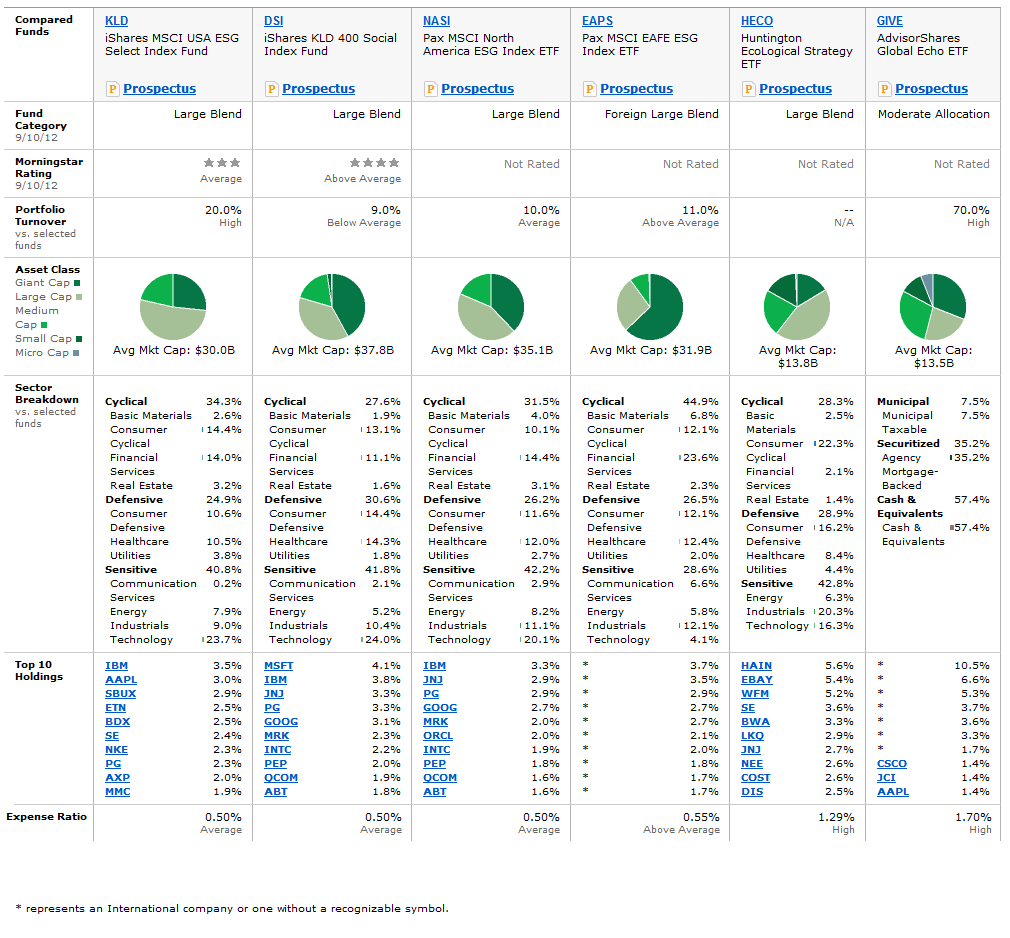Open the Prospectus link for iShares KLD 400 Social
Image resolution: width=1010 pixels, height=938 pixels.
[x=319, y=89]
